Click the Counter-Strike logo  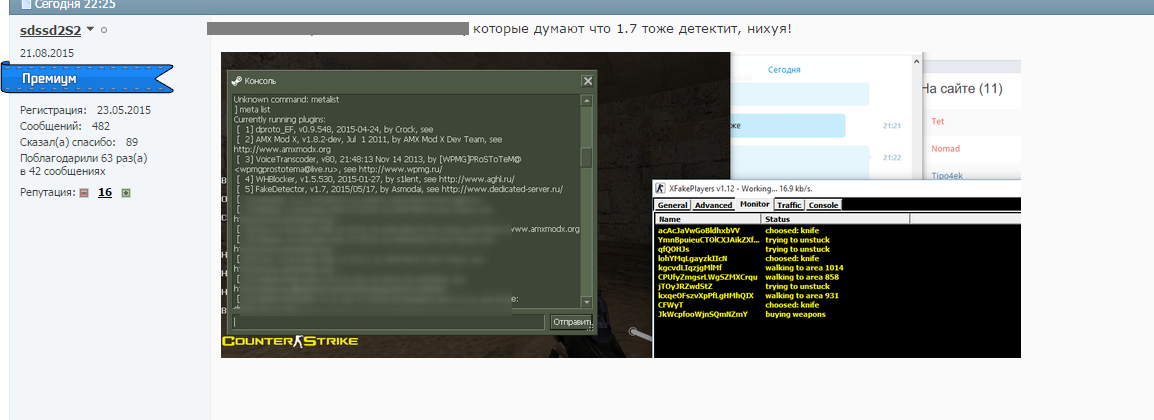[290, 341]
